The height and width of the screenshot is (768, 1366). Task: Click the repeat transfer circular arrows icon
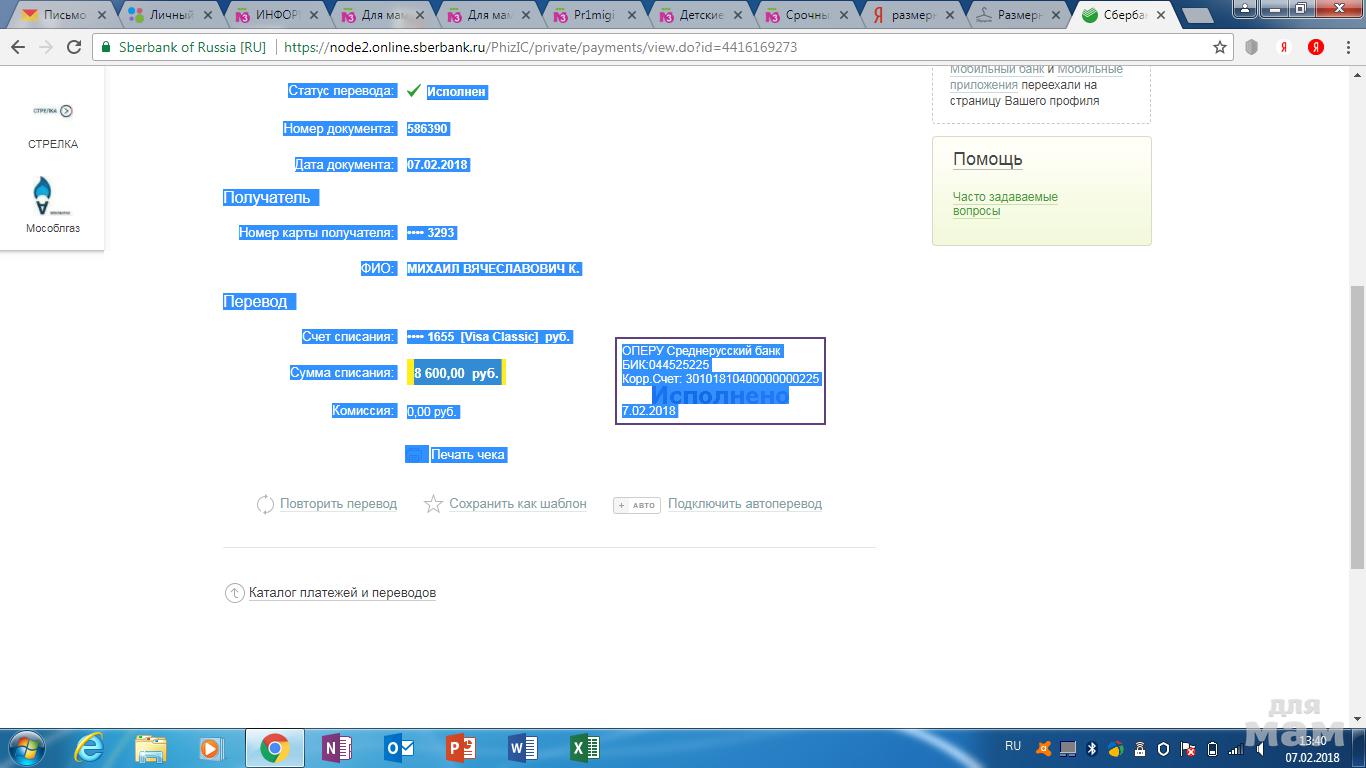[x=265, y=505]
